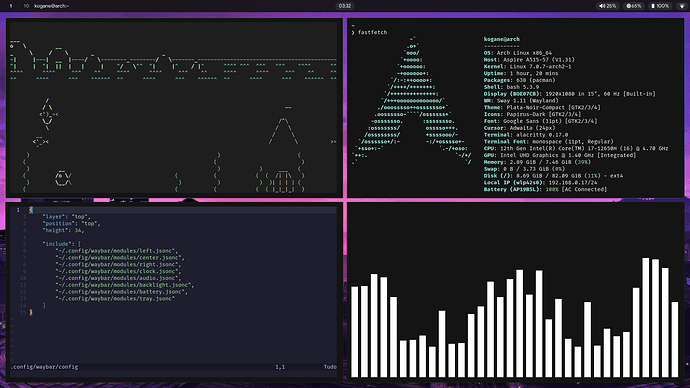
Task: Select the CPU: 12th Gen Intel line
Action: [x=576, y=148]
